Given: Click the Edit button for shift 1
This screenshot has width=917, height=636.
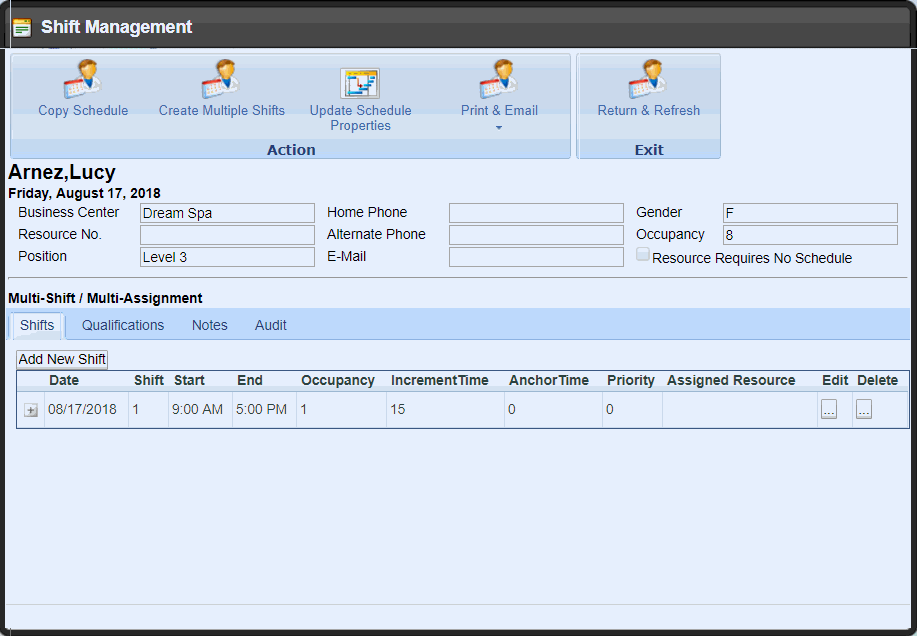Looking at the screenshot, I should 829,409.
